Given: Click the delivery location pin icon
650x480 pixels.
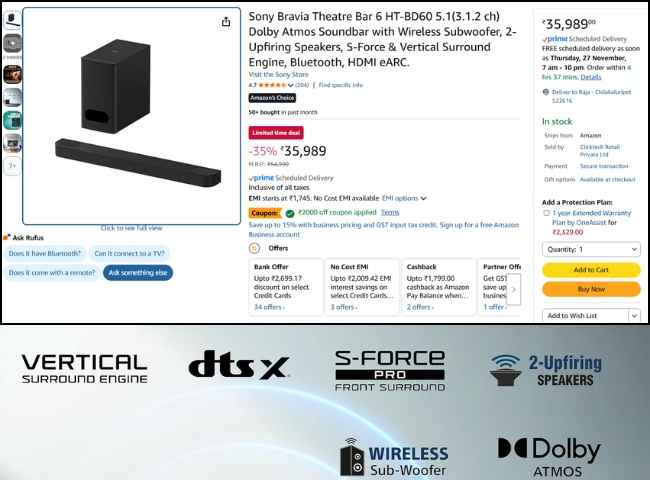Looking at the screenshot, I should 546,92.
